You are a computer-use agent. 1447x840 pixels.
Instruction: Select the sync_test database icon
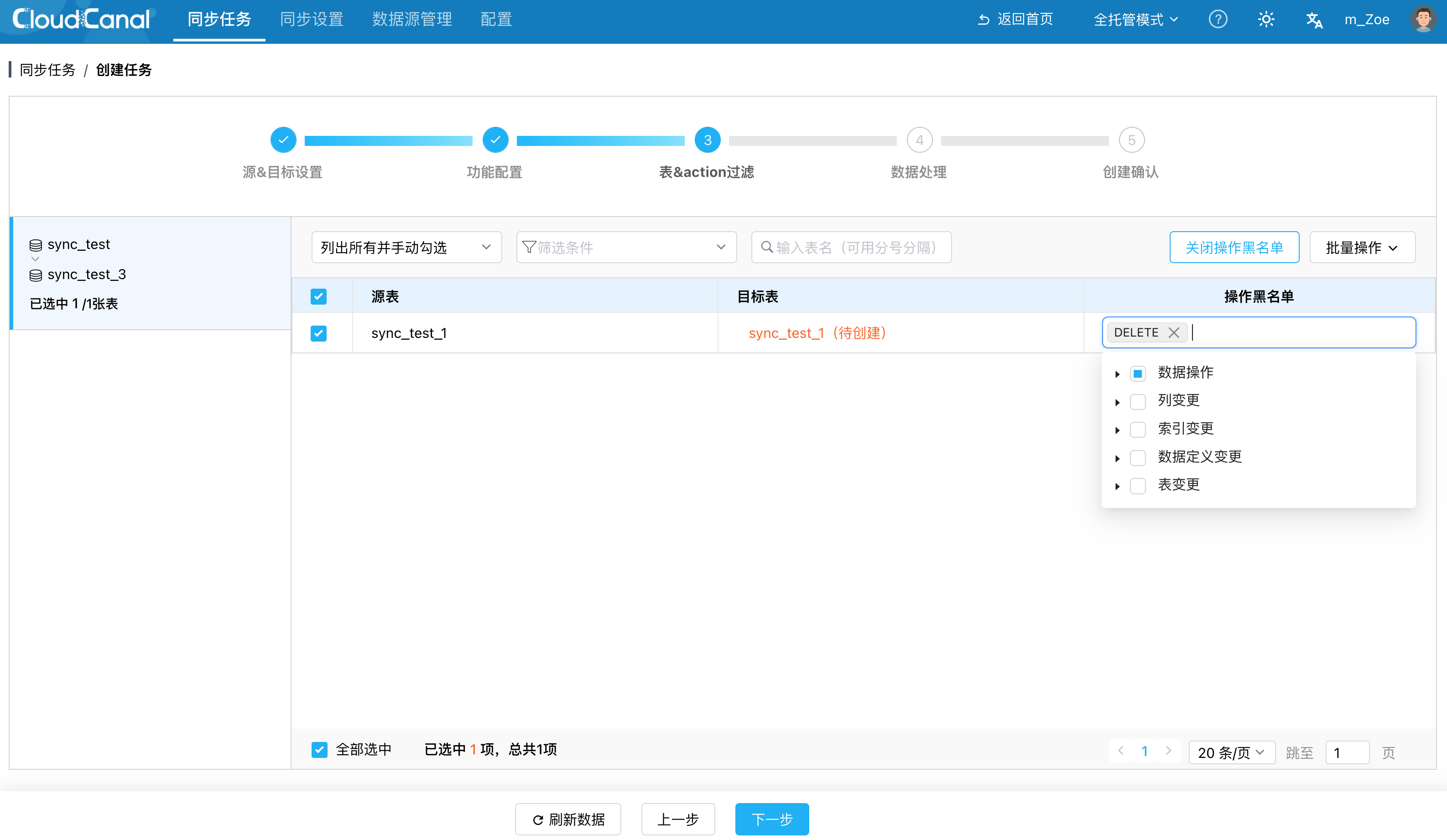[x=36, y=245]
